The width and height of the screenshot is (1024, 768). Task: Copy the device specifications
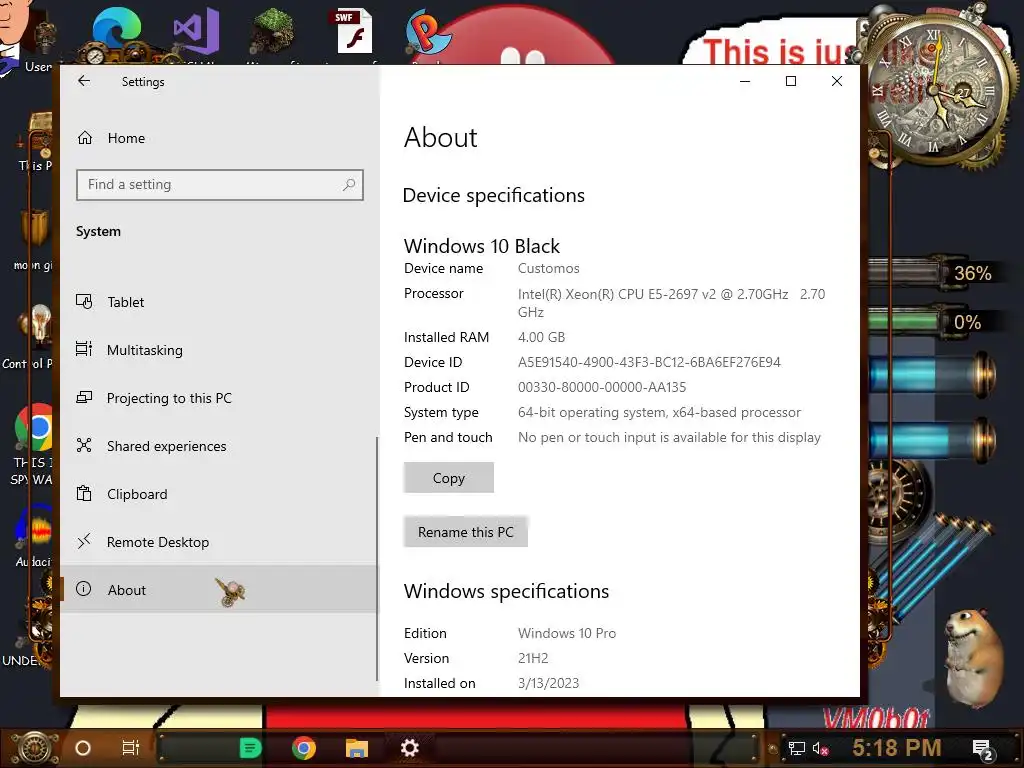coord(449,478)
